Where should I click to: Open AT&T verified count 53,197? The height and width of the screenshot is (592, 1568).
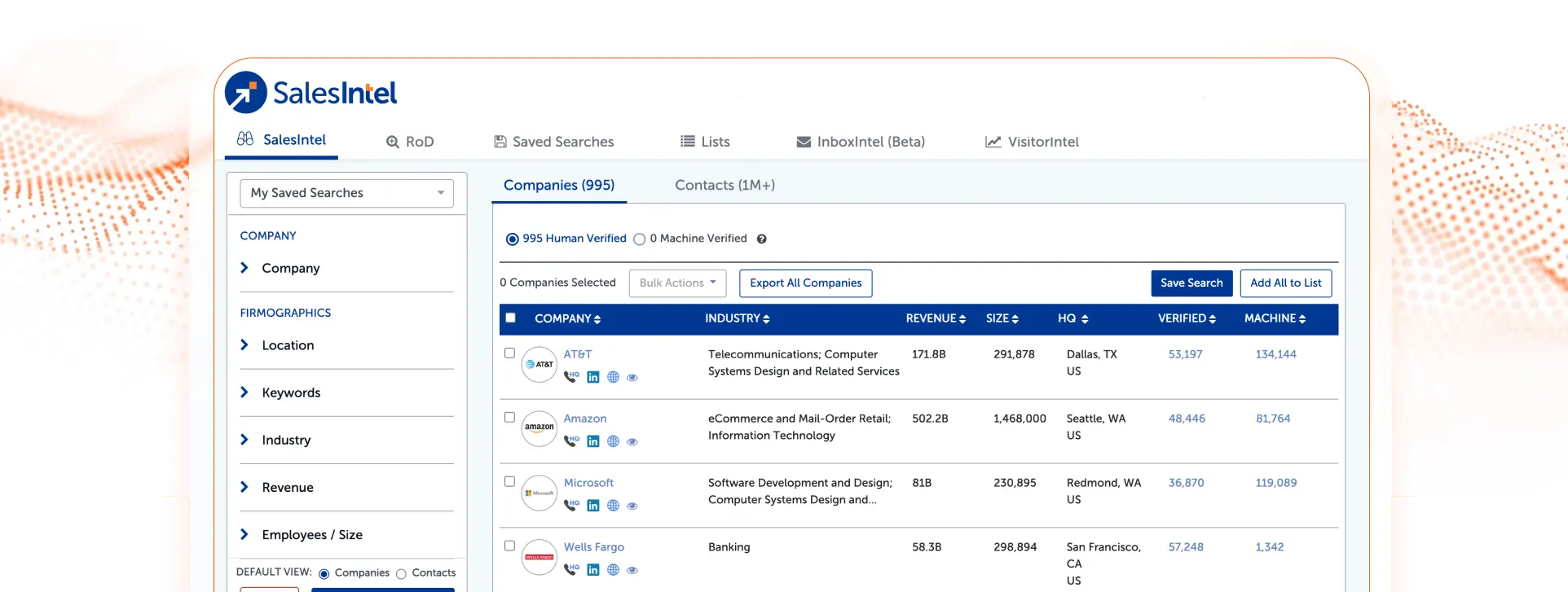pyautogui.click(x=1185, y=354)
